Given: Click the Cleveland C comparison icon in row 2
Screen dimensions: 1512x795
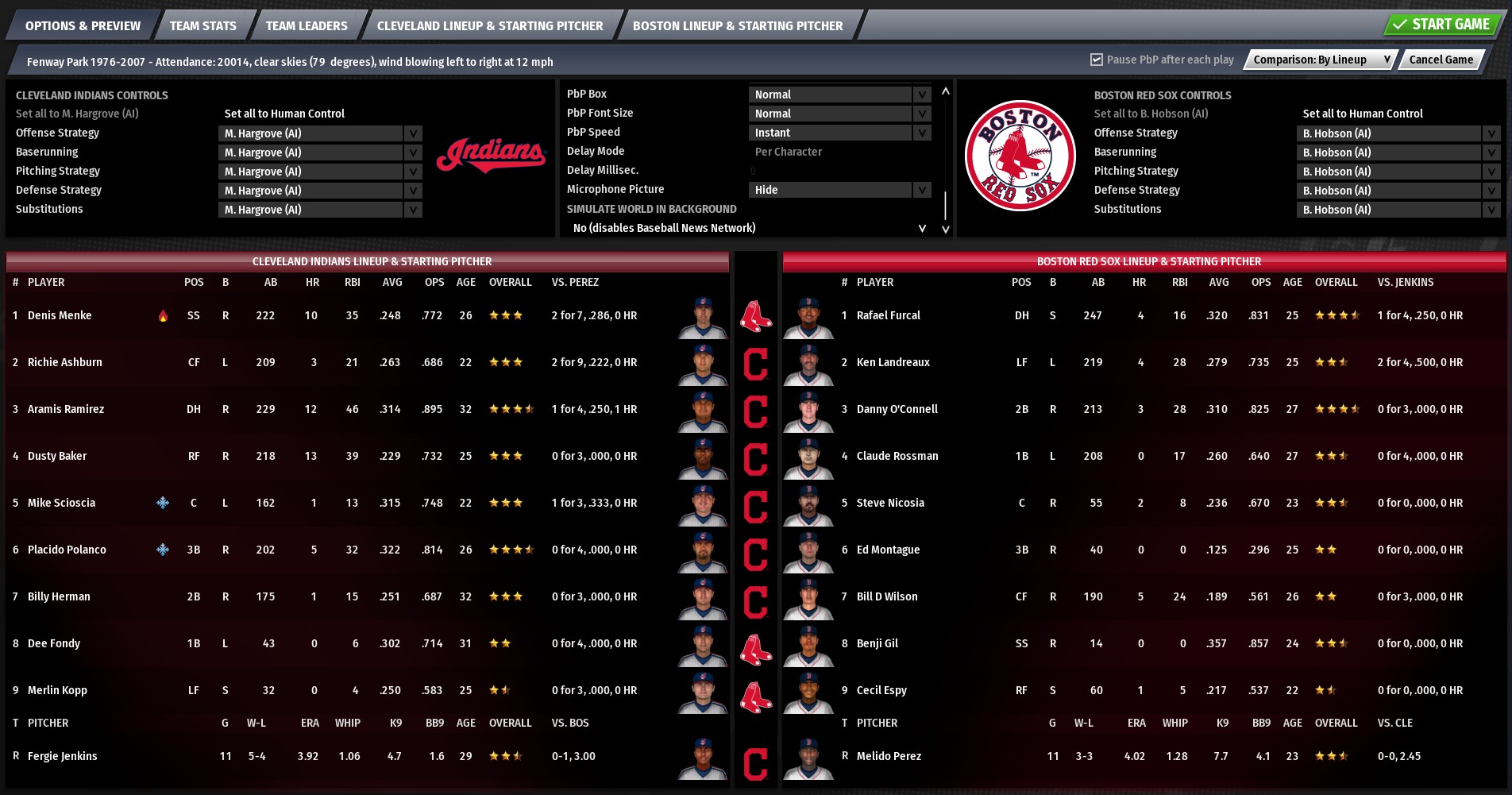Looking at the screenshot, I should click(x=755, y=365).
